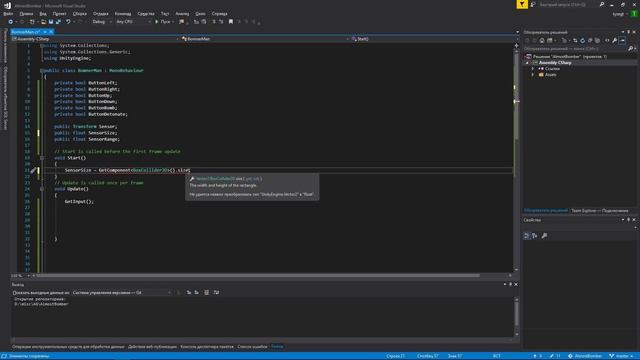This screenshot has width=640, height=360.
Task: Click the master branch in status bar
Action: point(621,356)
